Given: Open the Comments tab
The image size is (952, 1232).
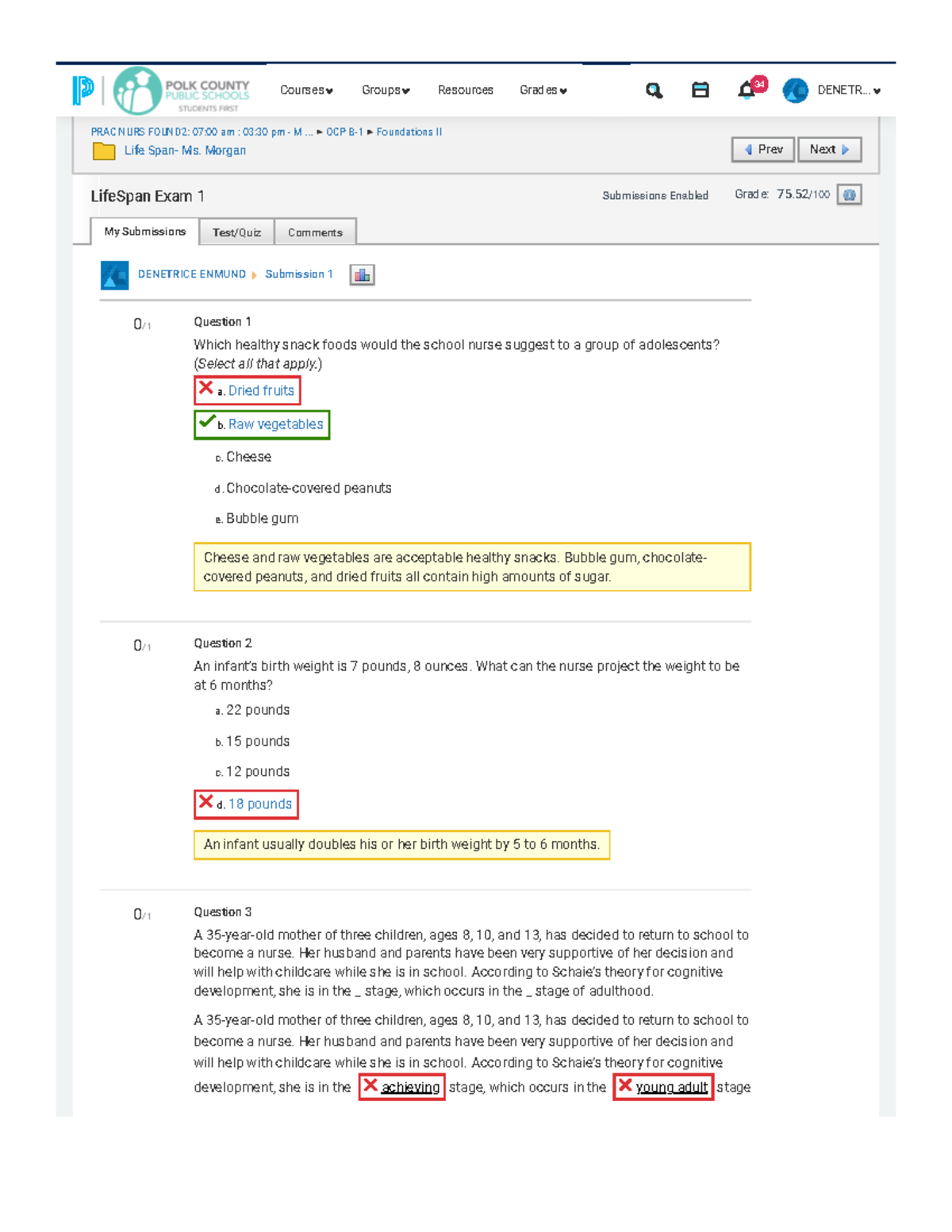Looking at the screenshot, I should (315, 232).
